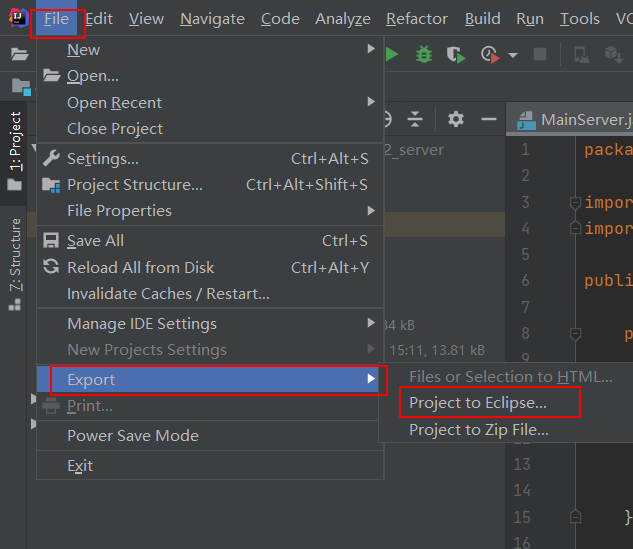Choose Close Project
The height and width of the screenshot is (549, 633).
coord(210,129)
